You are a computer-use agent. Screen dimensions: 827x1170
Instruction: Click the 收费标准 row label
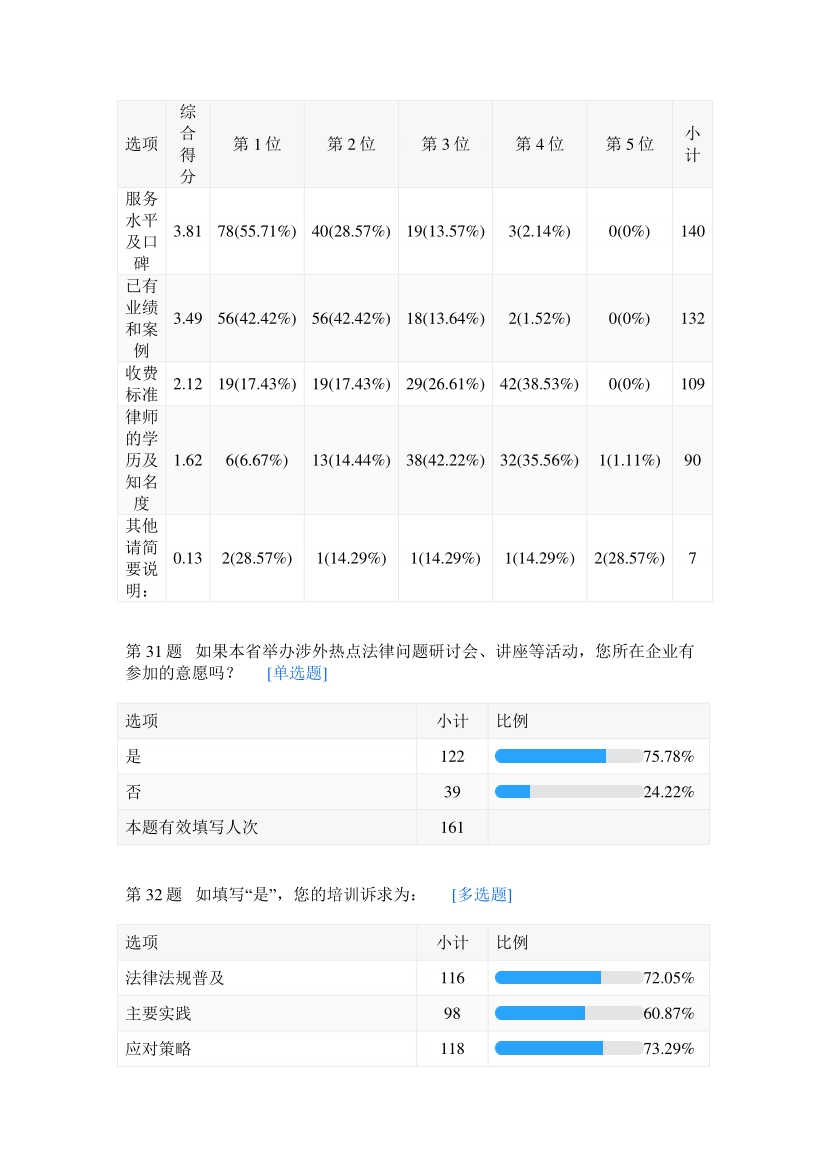[x=141, y=384]
